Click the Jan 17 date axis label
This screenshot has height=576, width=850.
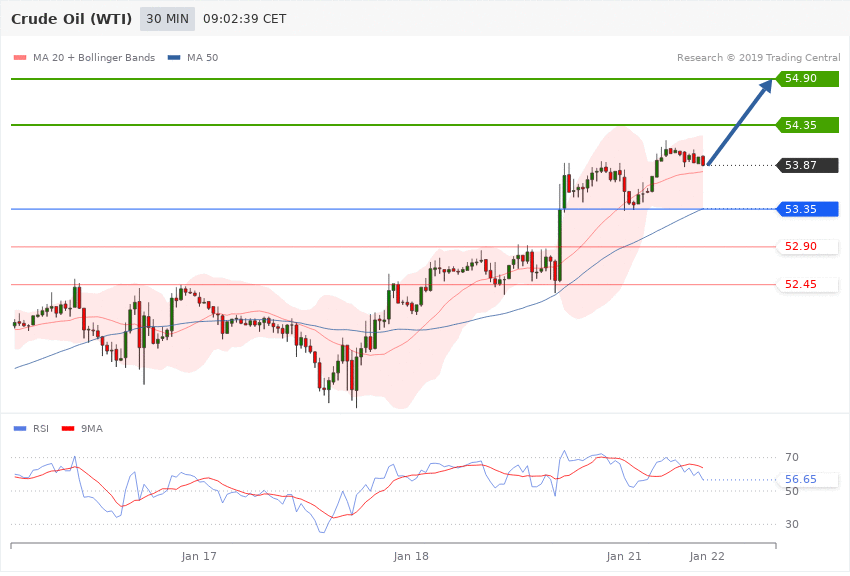pos(199,556)
